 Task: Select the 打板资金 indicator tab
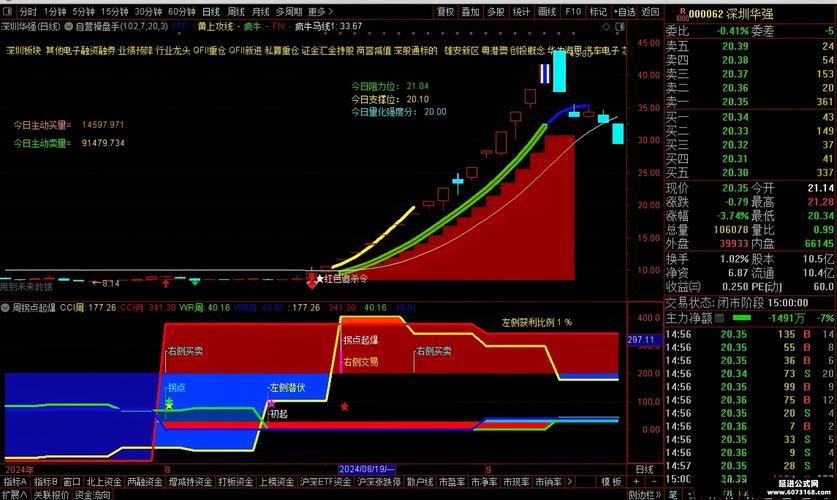point(235,482)
